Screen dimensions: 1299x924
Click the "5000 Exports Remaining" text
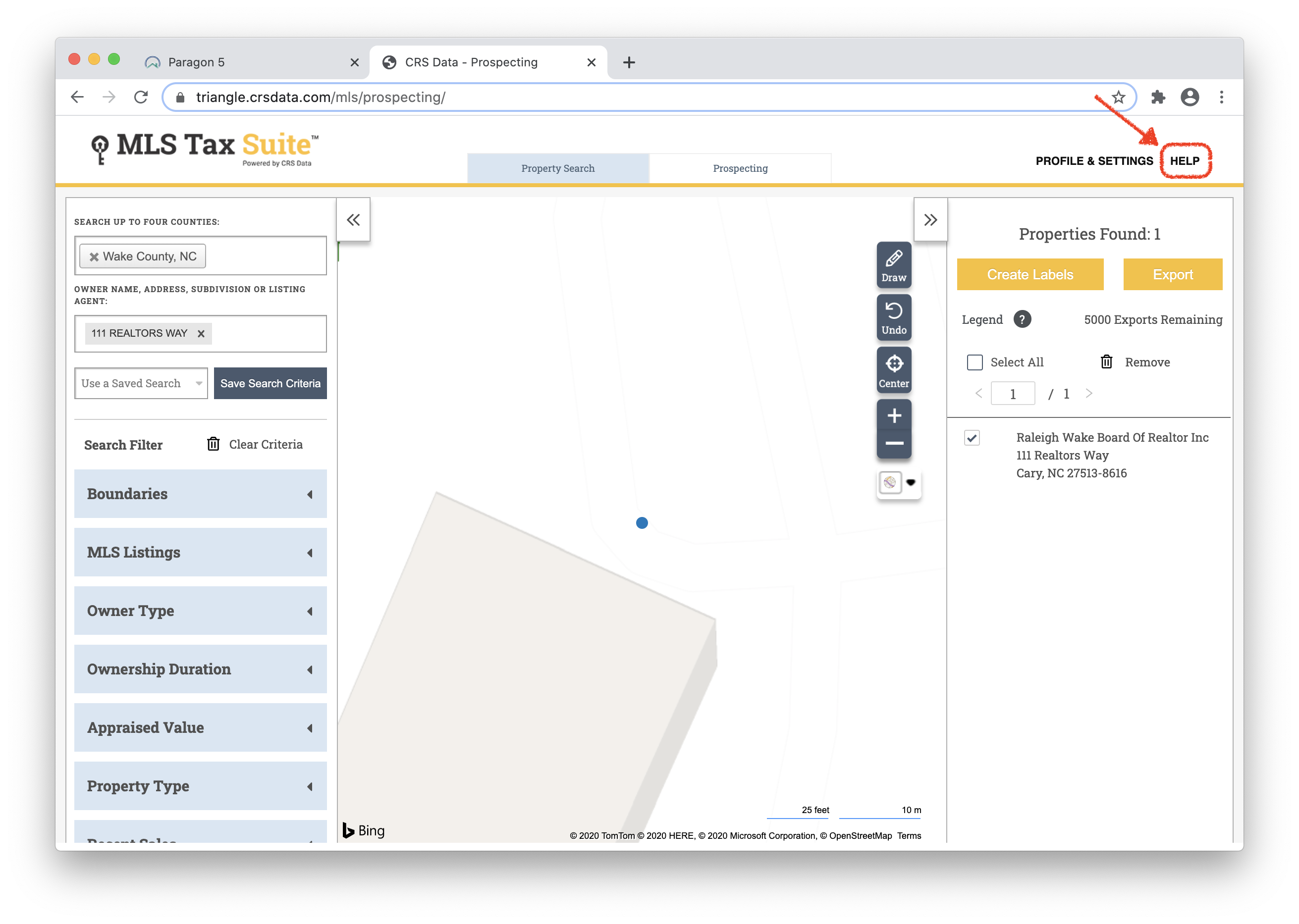tap(1153, 319)
